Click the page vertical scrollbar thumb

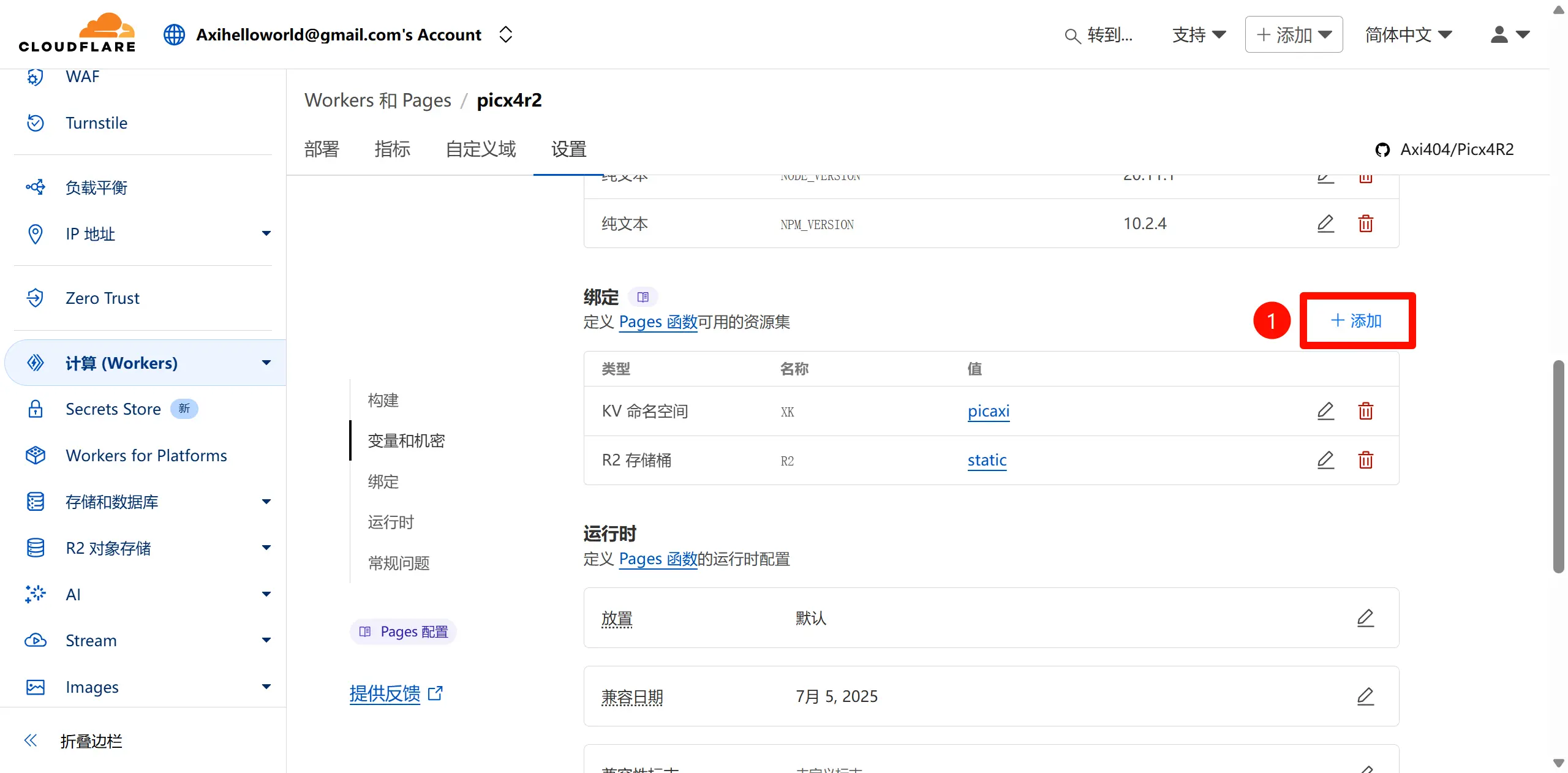tap(1558, 466)
